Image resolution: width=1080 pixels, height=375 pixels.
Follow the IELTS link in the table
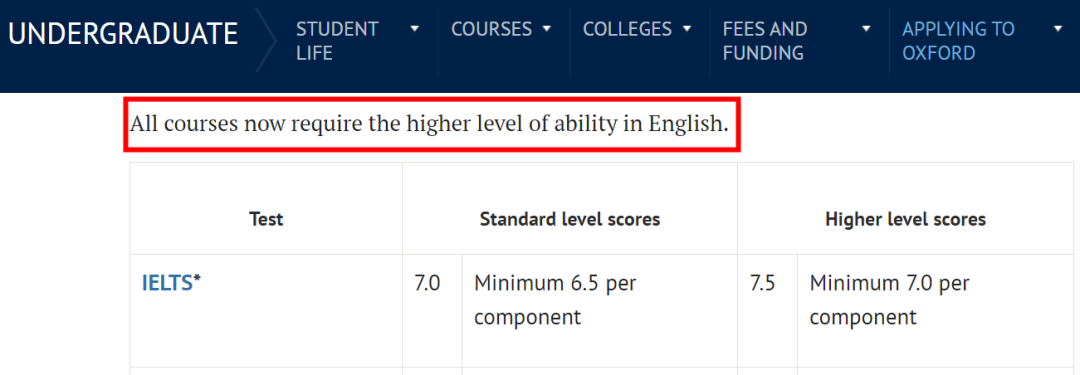coord(167,283)
